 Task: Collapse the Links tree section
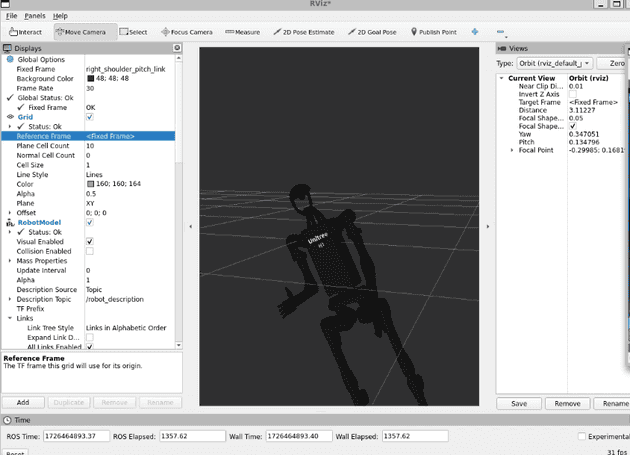pyautogui.click(x=10, y=318)
